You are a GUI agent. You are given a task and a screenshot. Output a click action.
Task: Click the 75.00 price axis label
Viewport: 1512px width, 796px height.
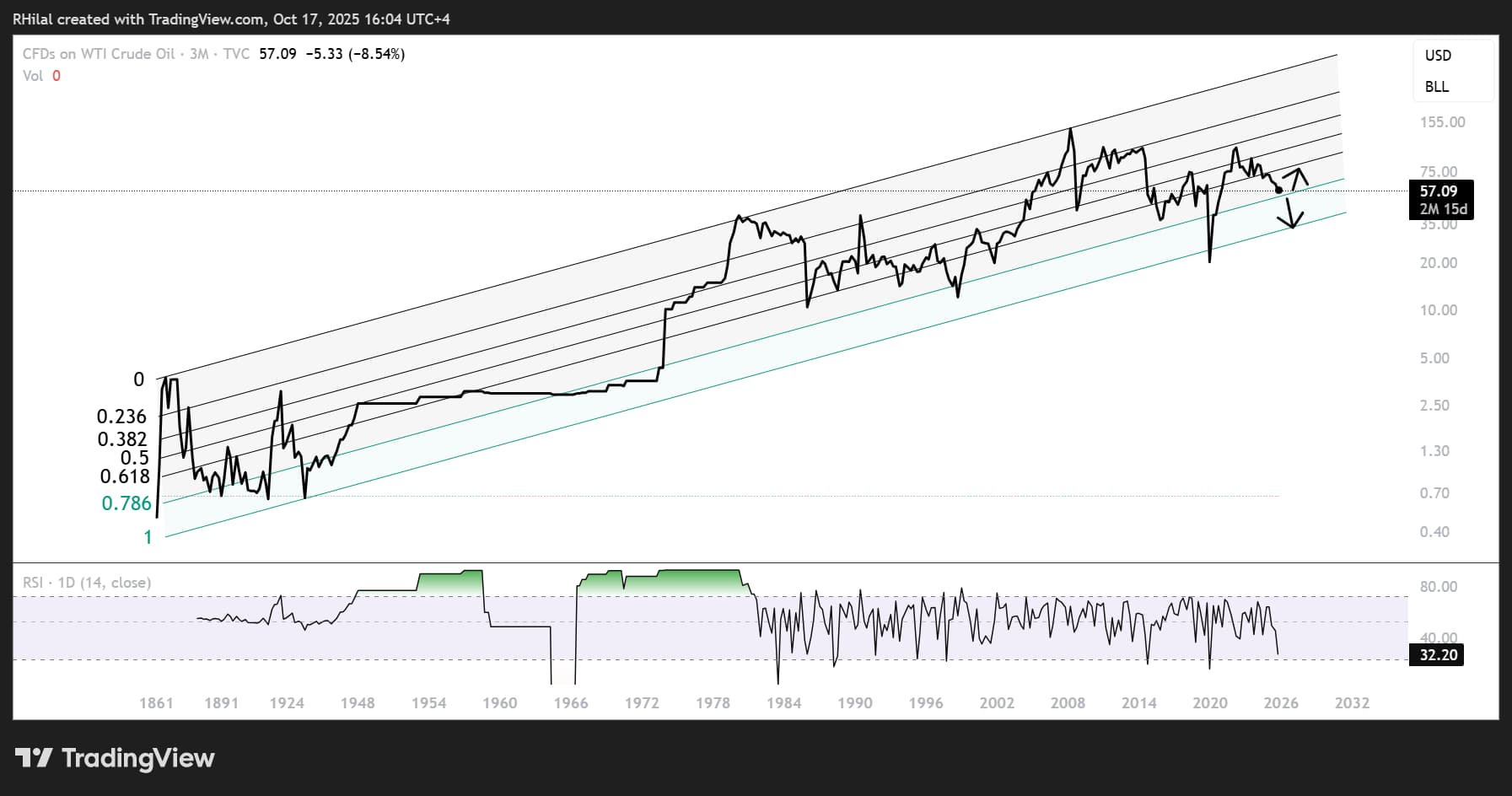tap(1439, 172)
